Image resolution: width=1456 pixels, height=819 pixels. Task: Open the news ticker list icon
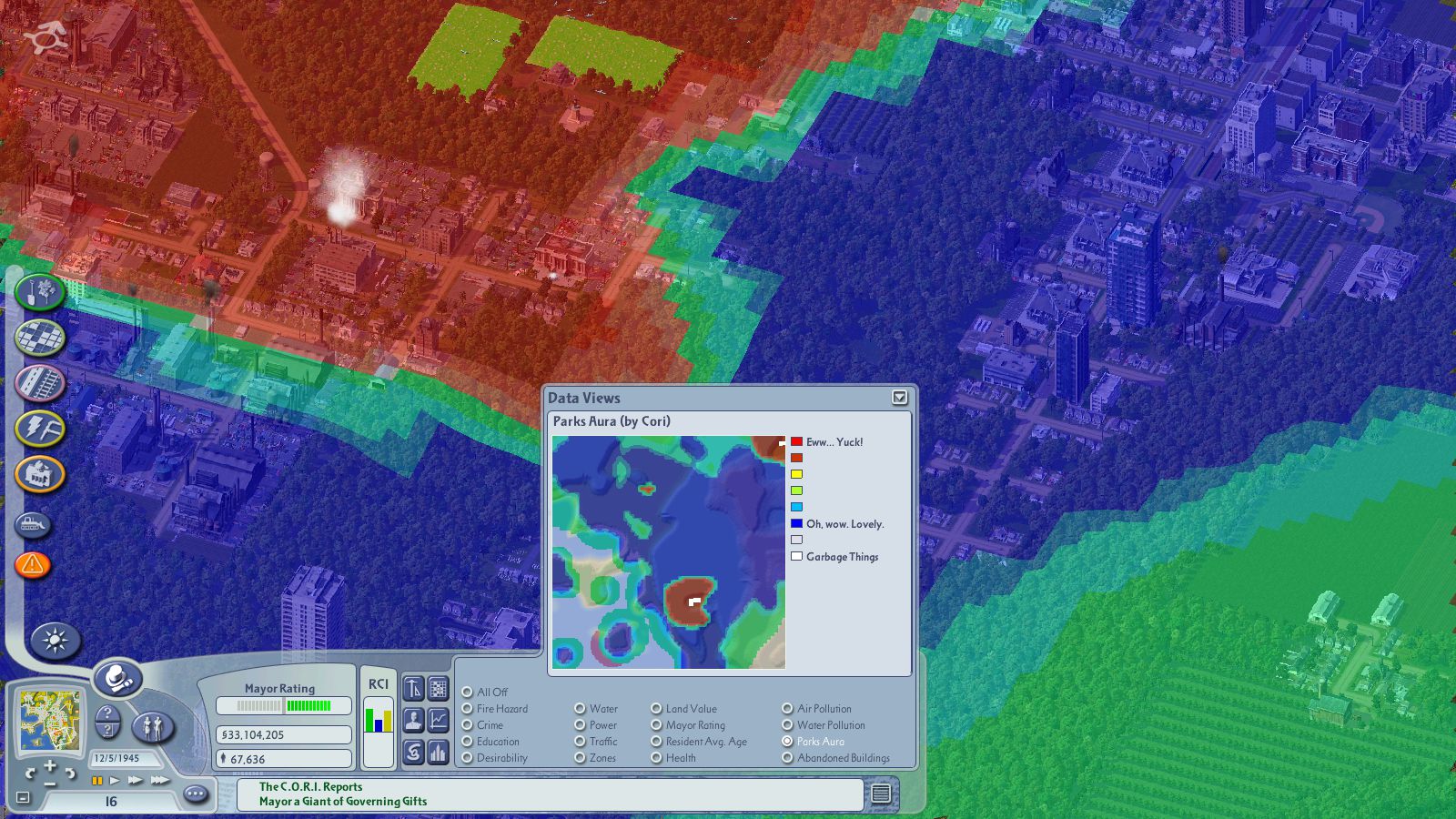(881, 794)
